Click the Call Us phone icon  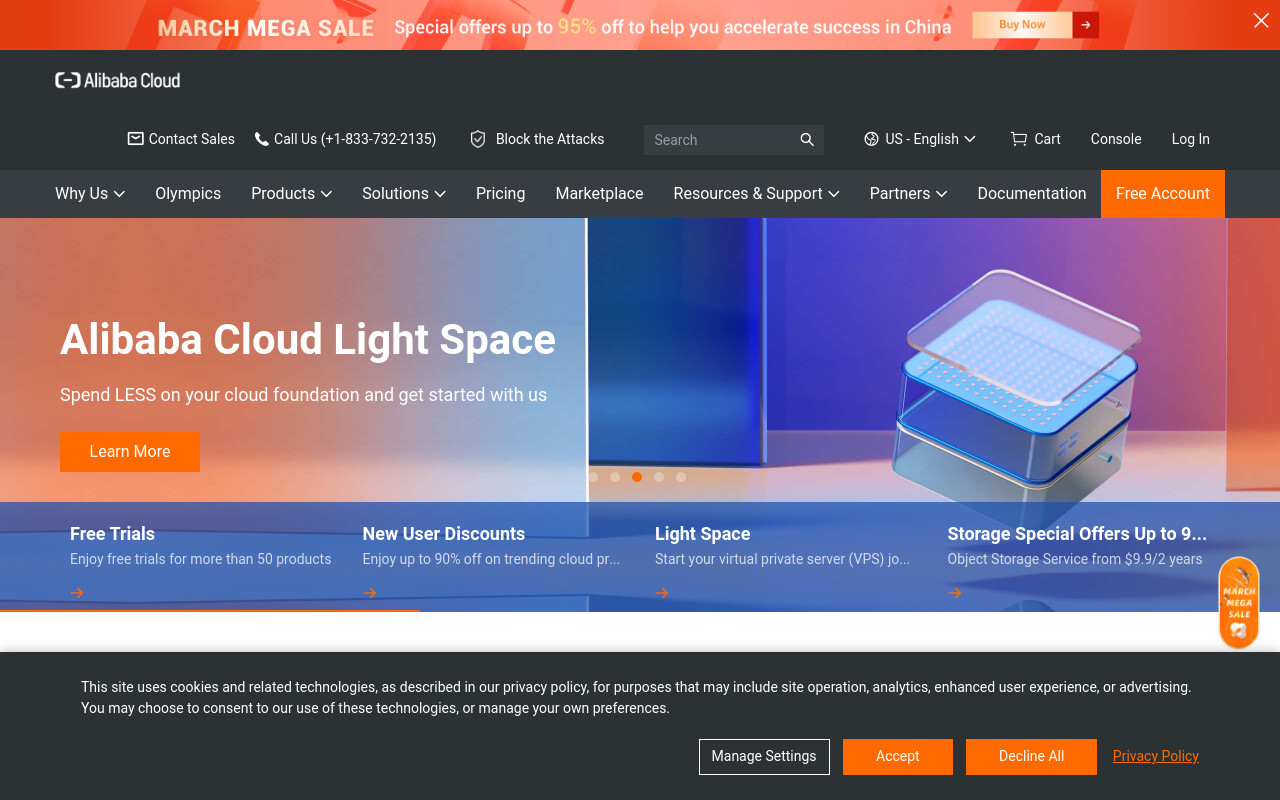[x=262, y=139]
